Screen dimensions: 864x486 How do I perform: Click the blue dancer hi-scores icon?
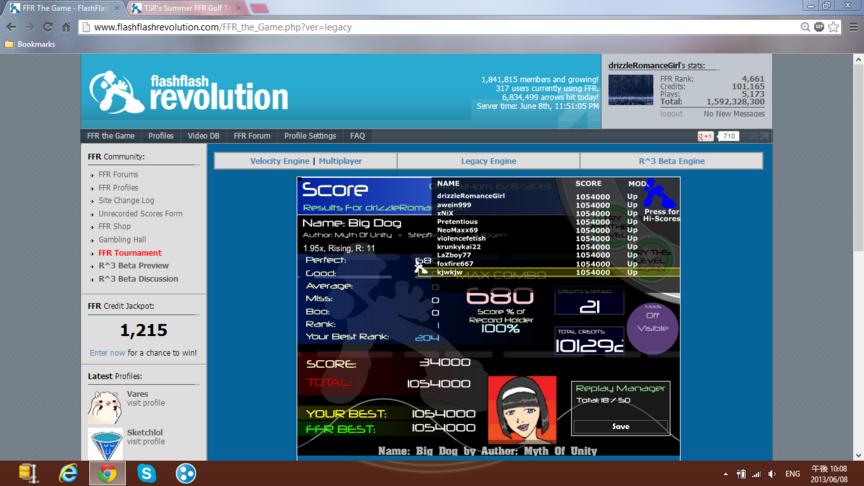coord(658,193)
